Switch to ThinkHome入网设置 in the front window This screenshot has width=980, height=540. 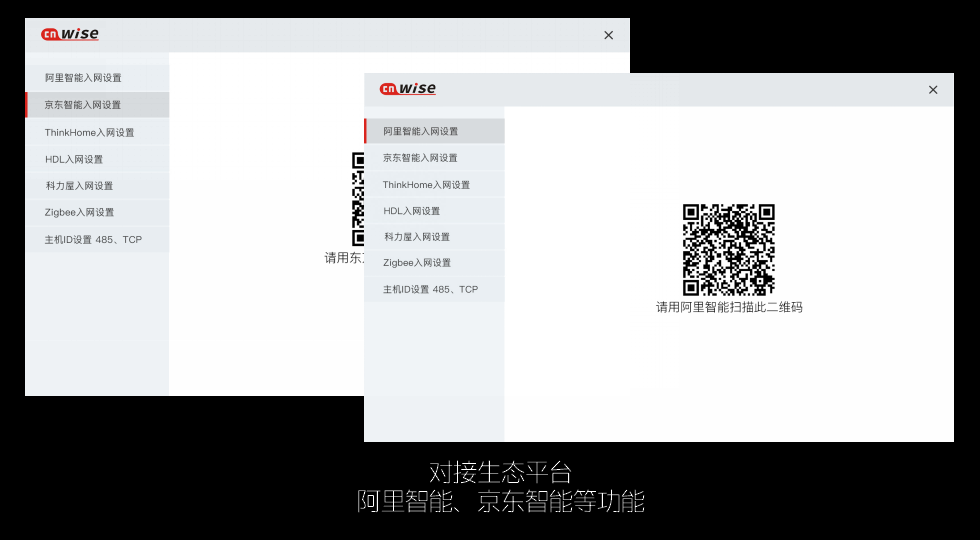(x=426, y=185)
